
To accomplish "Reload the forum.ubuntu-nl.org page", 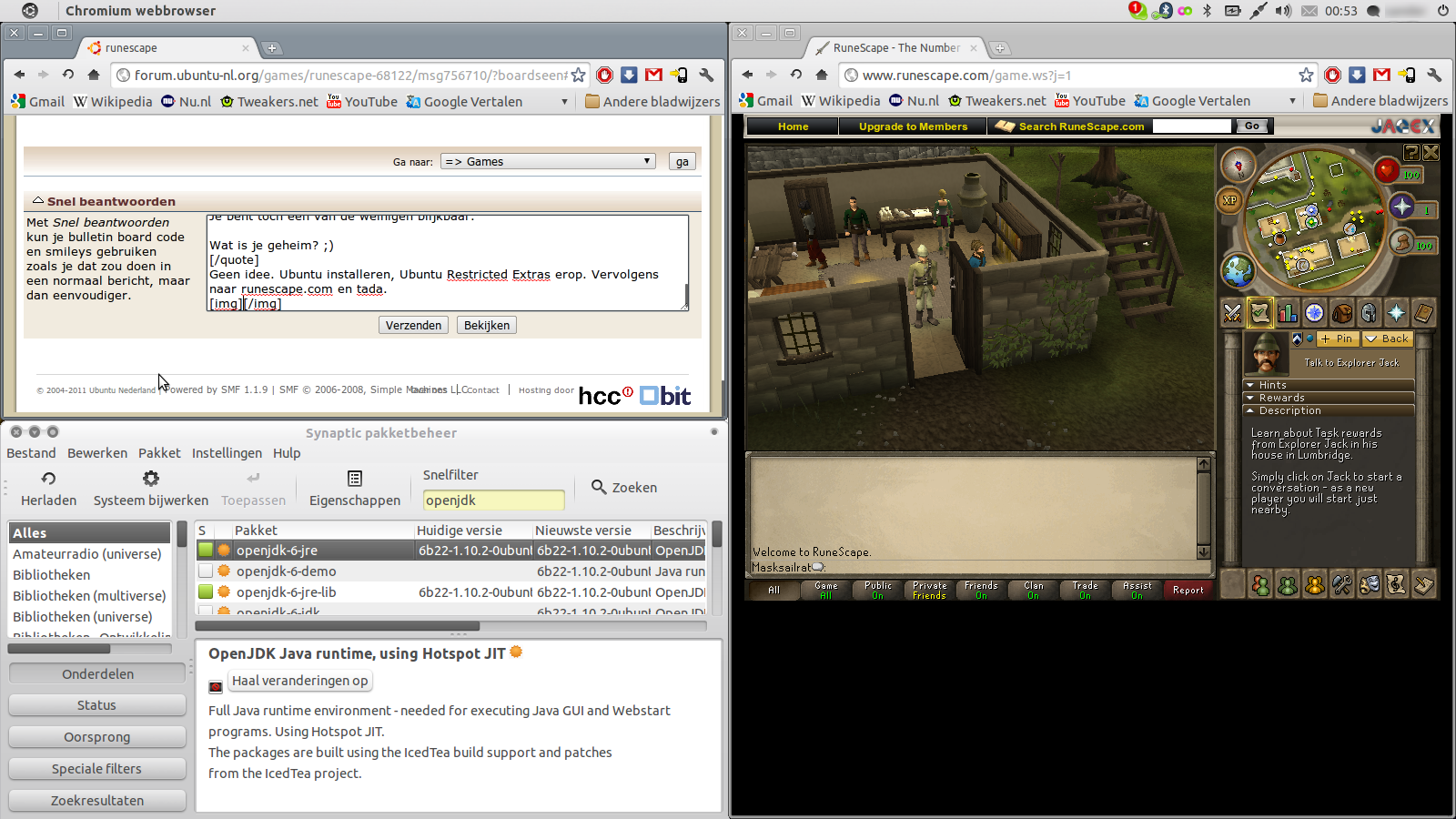I will pos(68,75).
